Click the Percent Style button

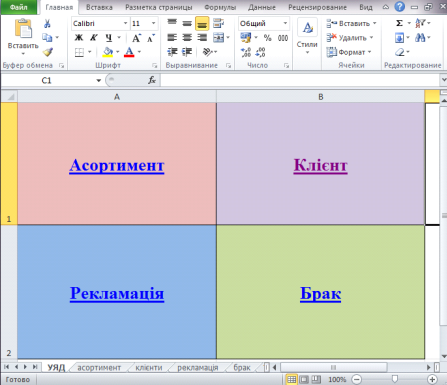click(267, 38)
